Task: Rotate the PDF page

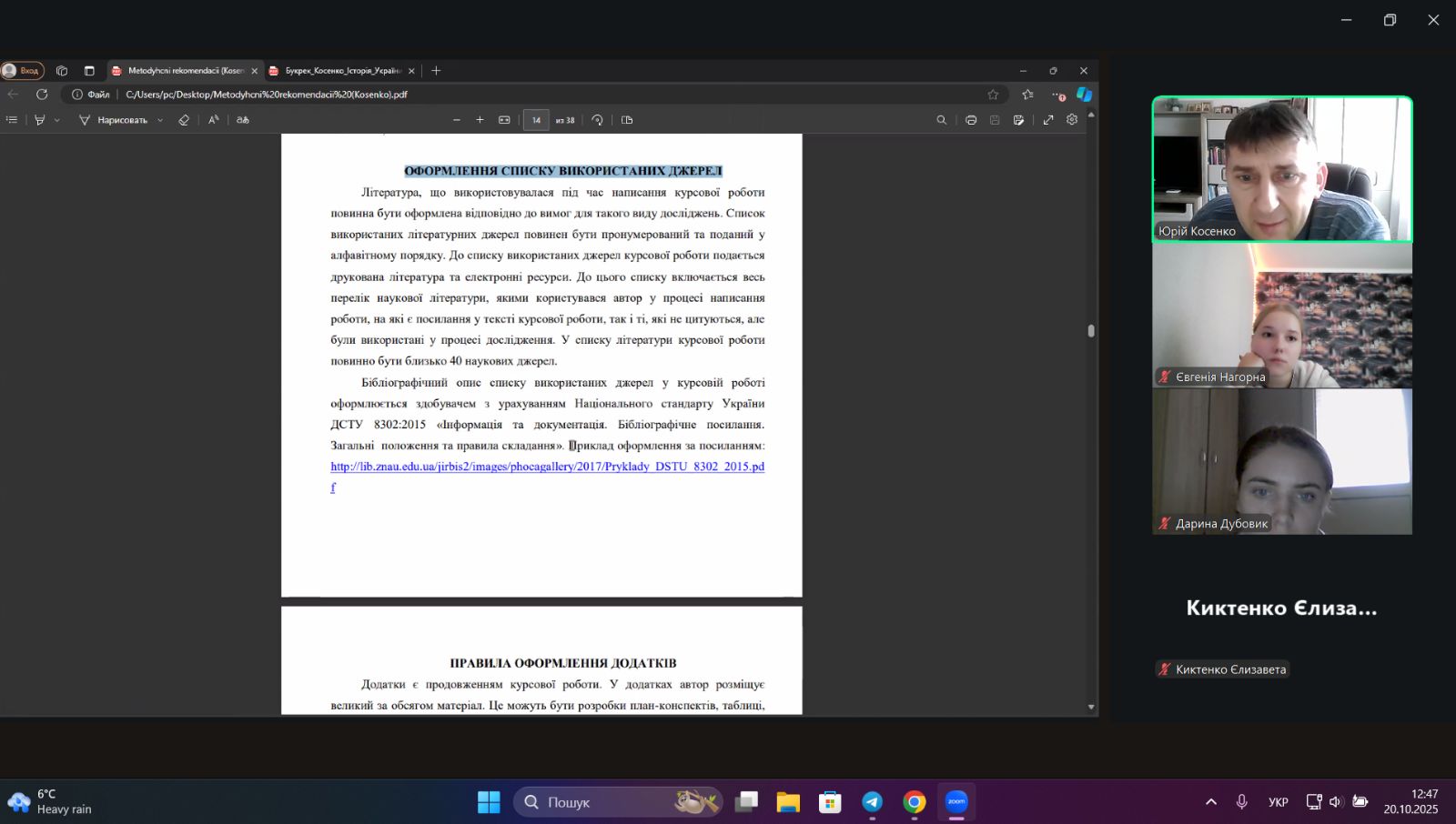Action: click(597, 120)
